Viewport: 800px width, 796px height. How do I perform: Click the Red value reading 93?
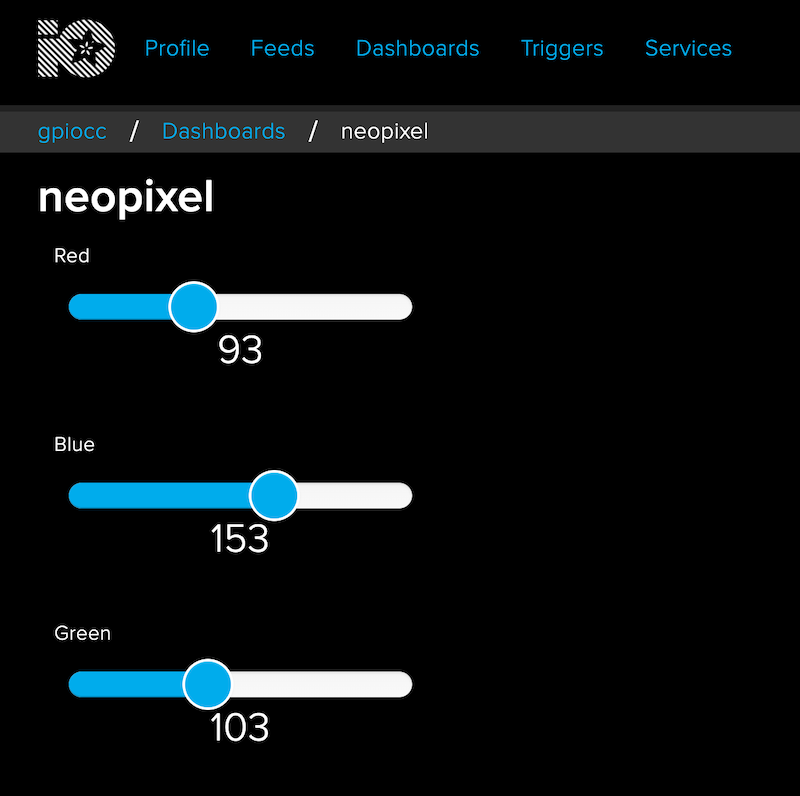click(240, 350)
